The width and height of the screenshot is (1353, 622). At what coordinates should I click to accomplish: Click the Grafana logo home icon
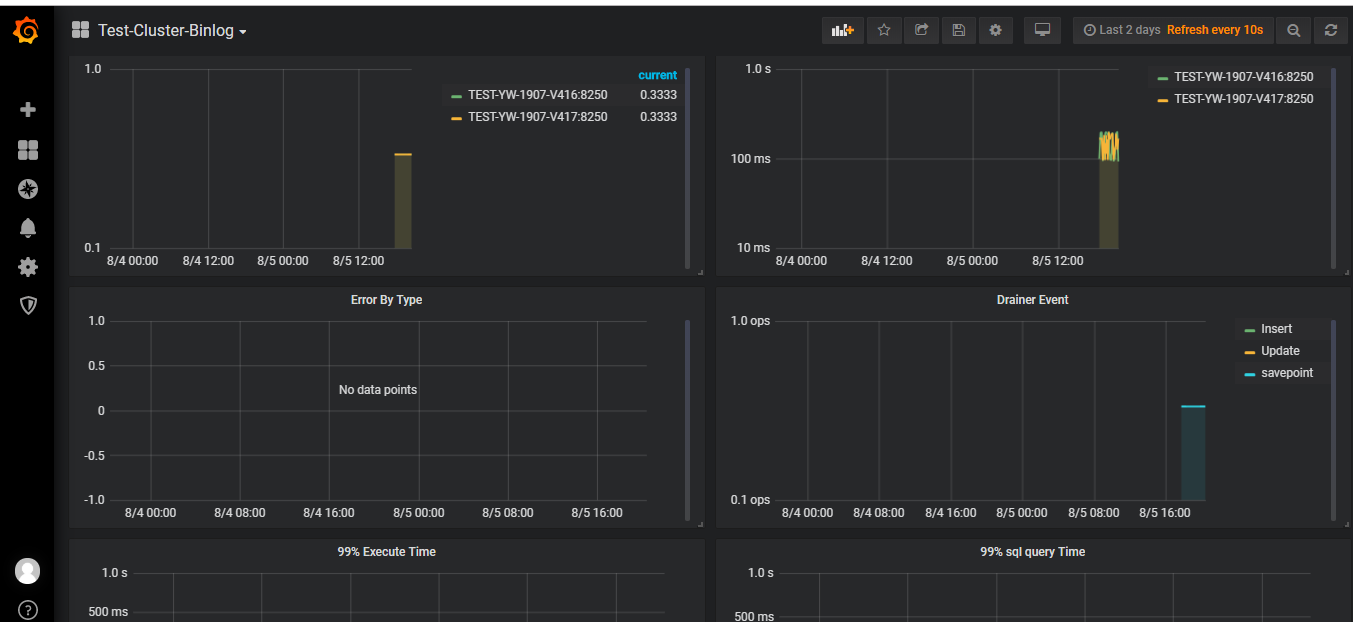tap(27, 32)
